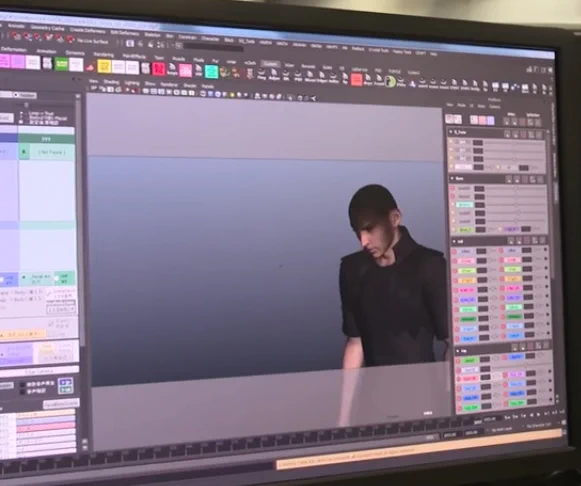Click the bright red shelf button
The height and width of the screenshot is (486, 581).
159,69
